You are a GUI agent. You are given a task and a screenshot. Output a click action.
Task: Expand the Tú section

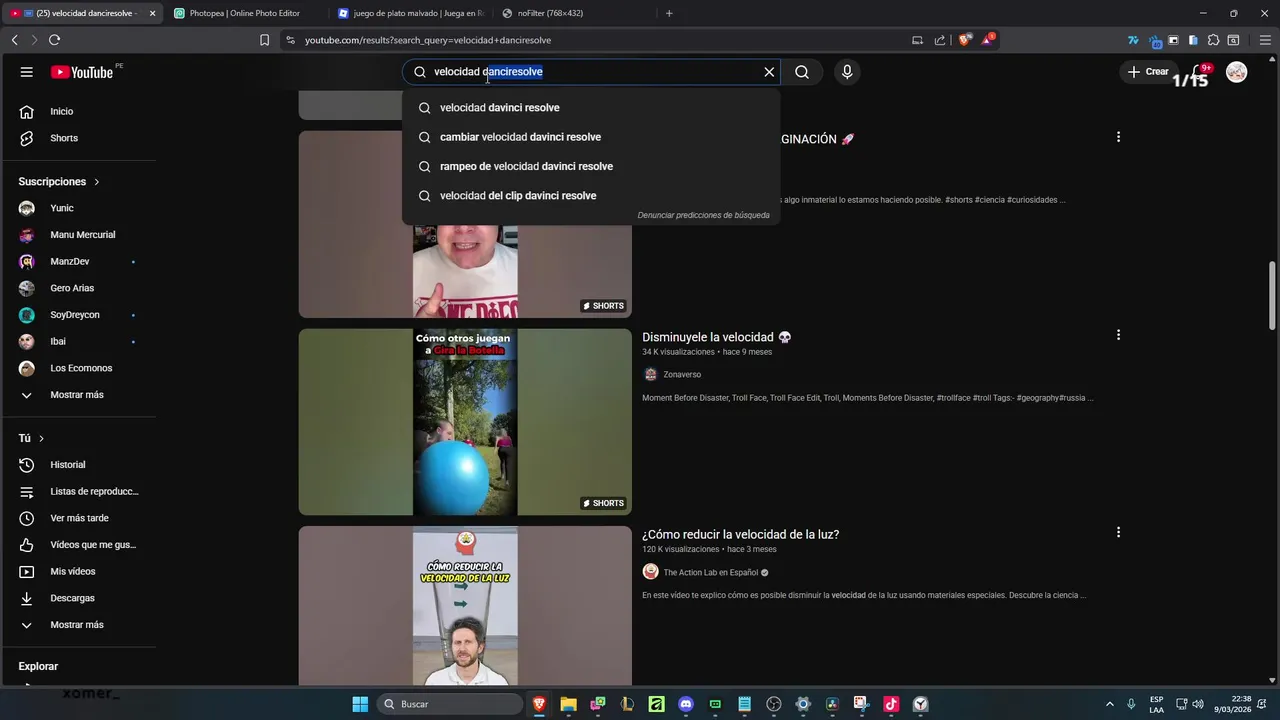pos(31,438)
